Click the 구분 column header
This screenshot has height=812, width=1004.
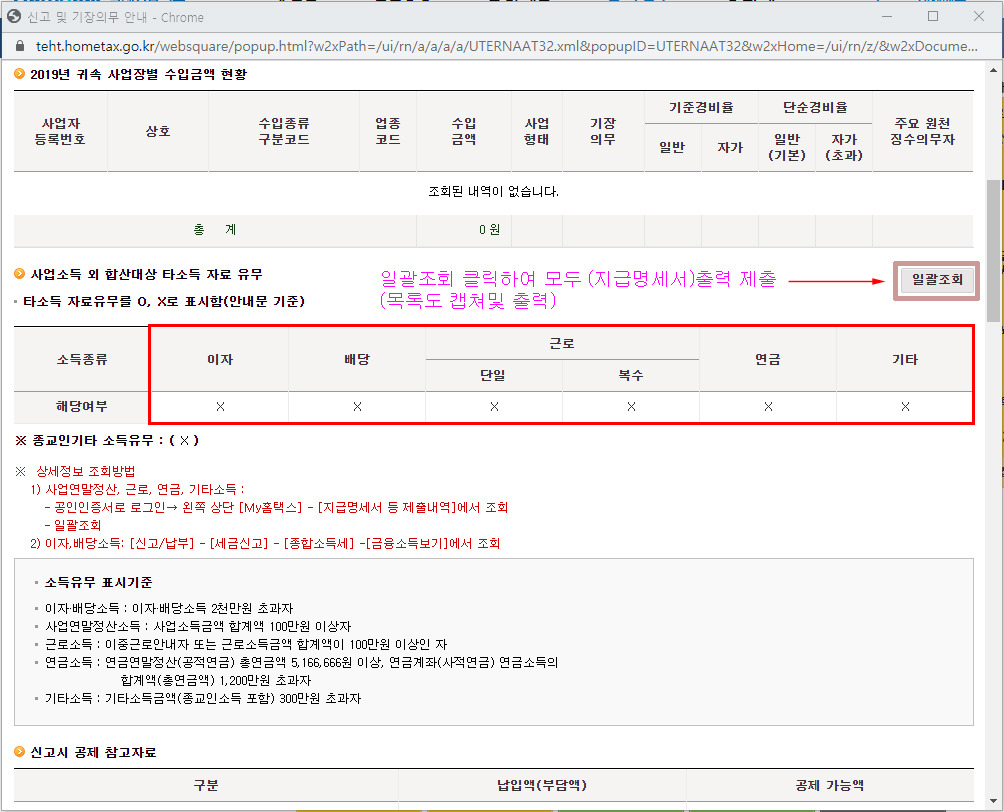[x=206, y=785]
